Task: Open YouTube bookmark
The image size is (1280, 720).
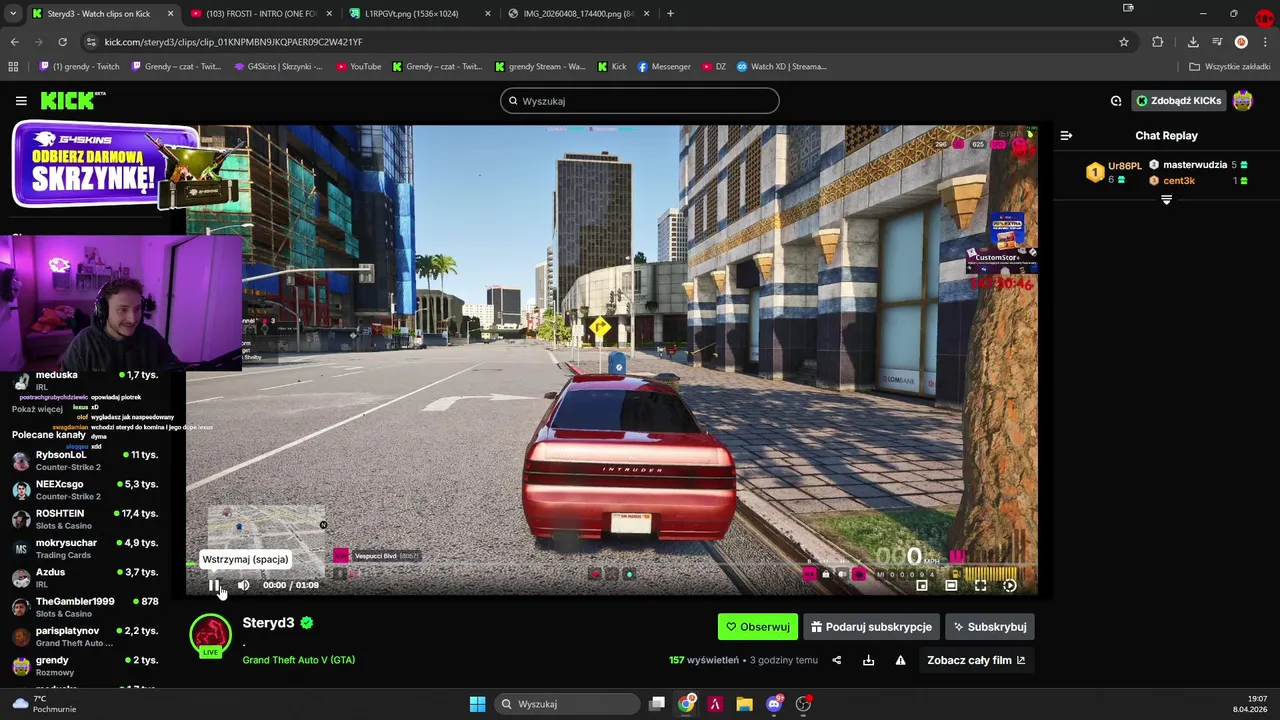Action: pos(359,67)
